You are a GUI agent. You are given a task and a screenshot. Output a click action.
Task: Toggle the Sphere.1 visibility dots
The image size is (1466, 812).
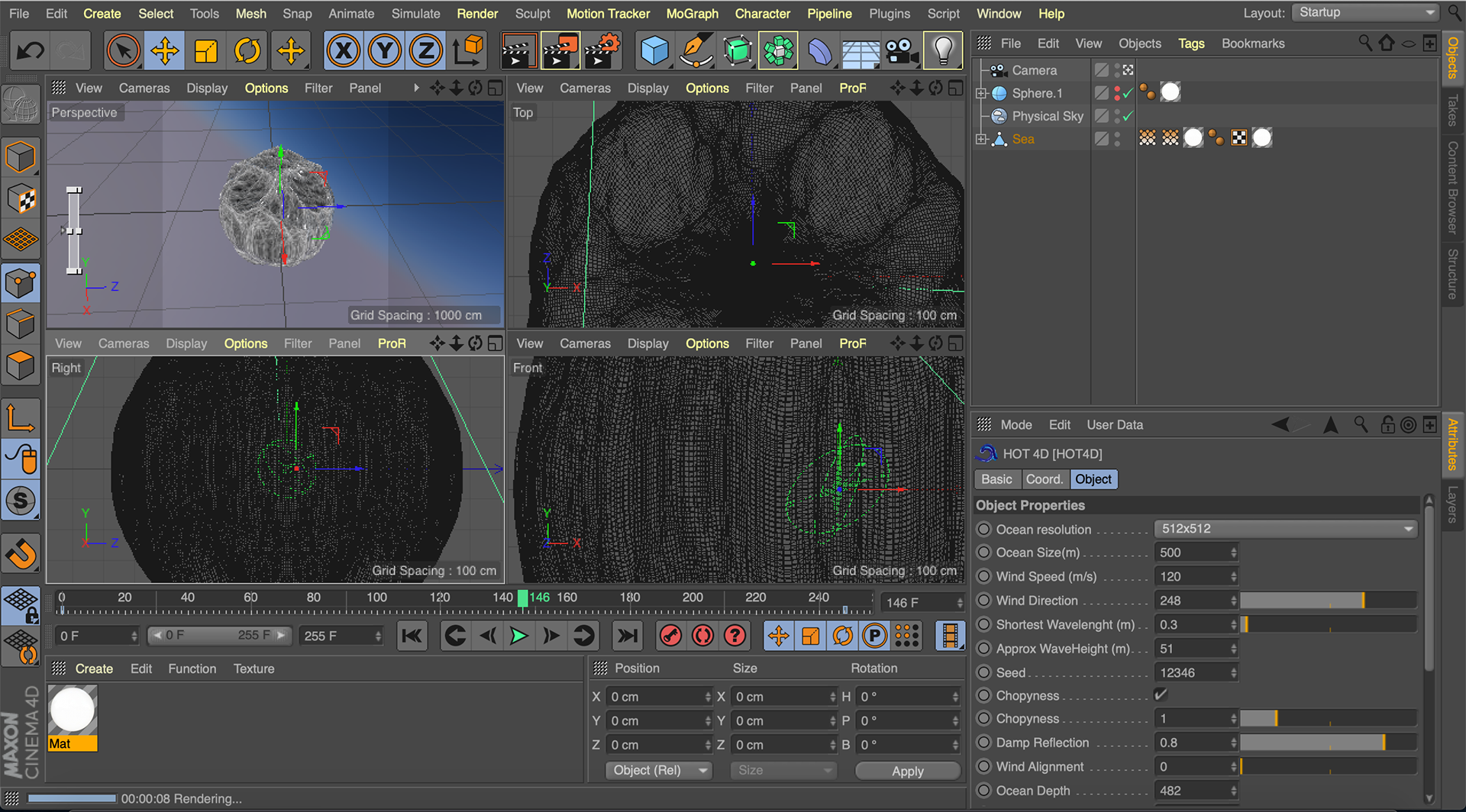(x=1117, y=93)
